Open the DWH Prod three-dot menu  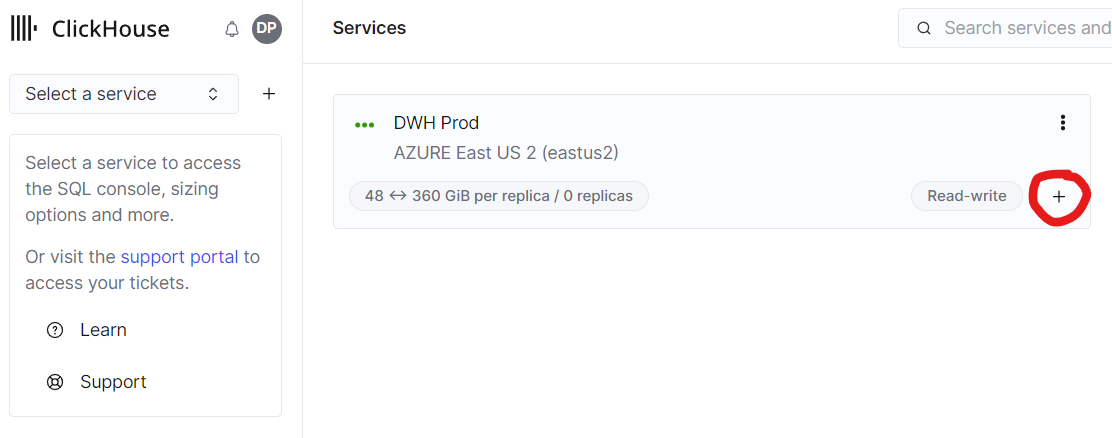1062,123
